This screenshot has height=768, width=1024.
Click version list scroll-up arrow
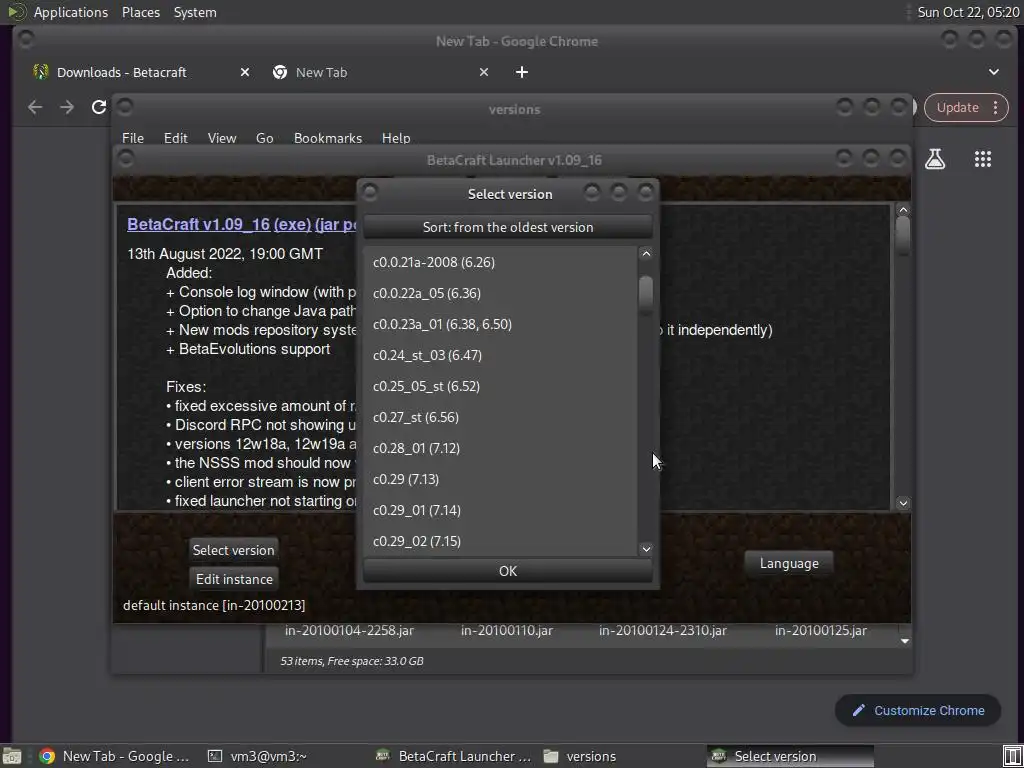point(645,254)
